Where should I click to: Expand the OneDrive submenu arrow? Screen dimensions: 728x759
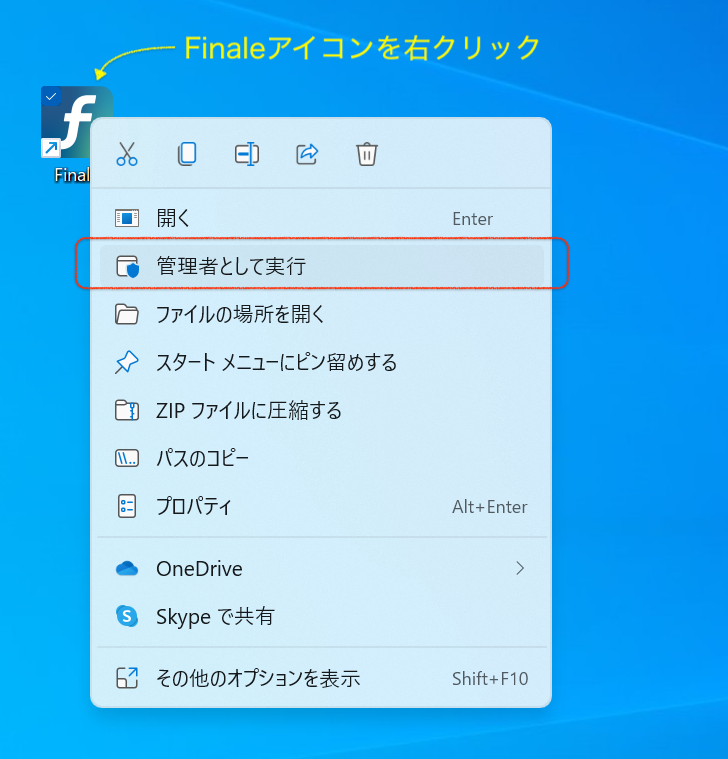(x=520, y=568)
